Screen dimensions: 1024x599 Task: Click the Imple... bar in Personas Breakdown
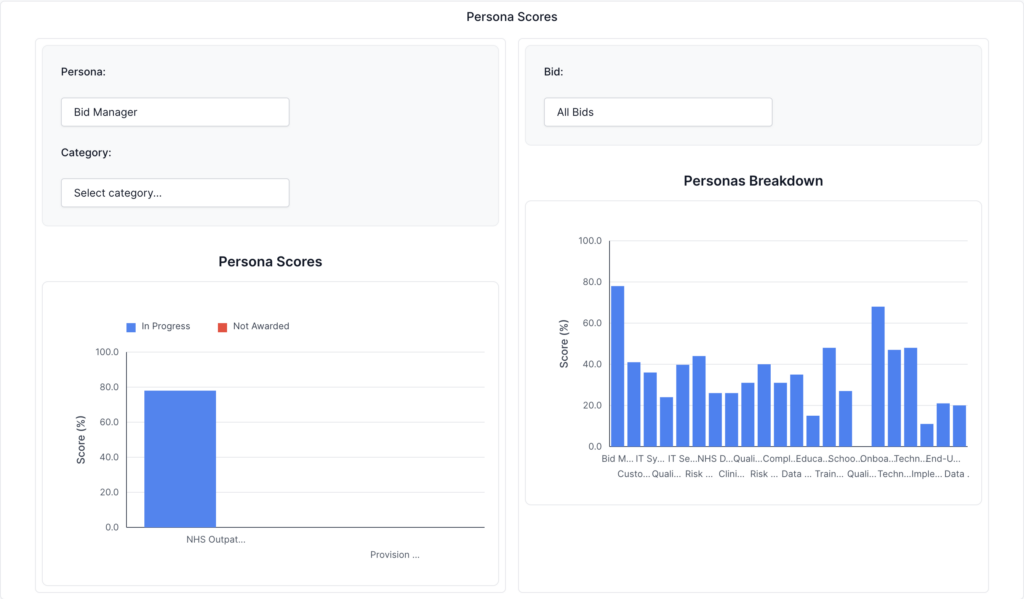927,435
